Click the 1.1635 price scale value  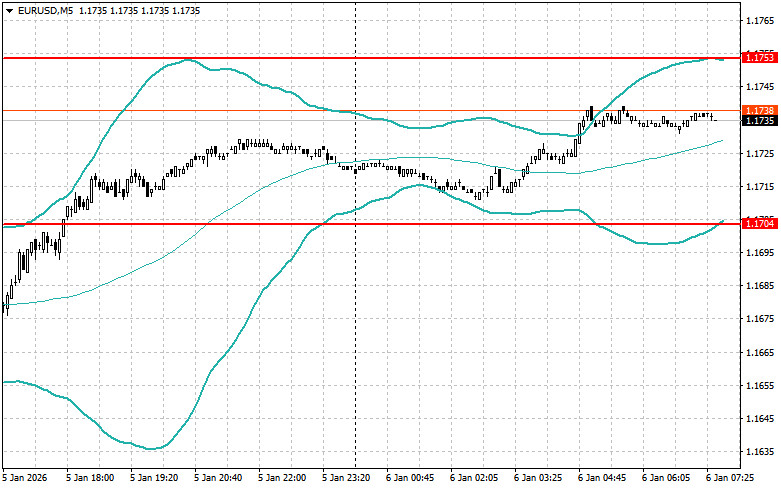tap(760, 452)
